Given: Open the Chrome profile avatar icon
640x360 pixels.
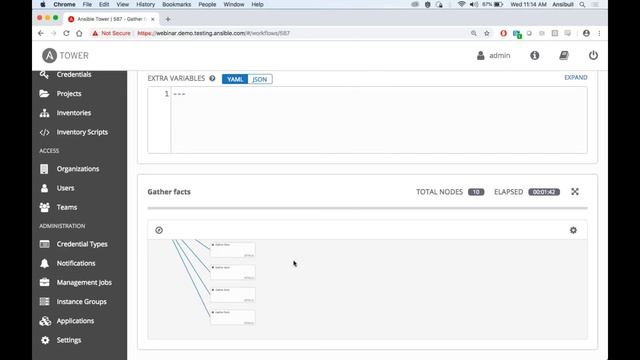Looking at the screenshot, I should click(586, 33).
